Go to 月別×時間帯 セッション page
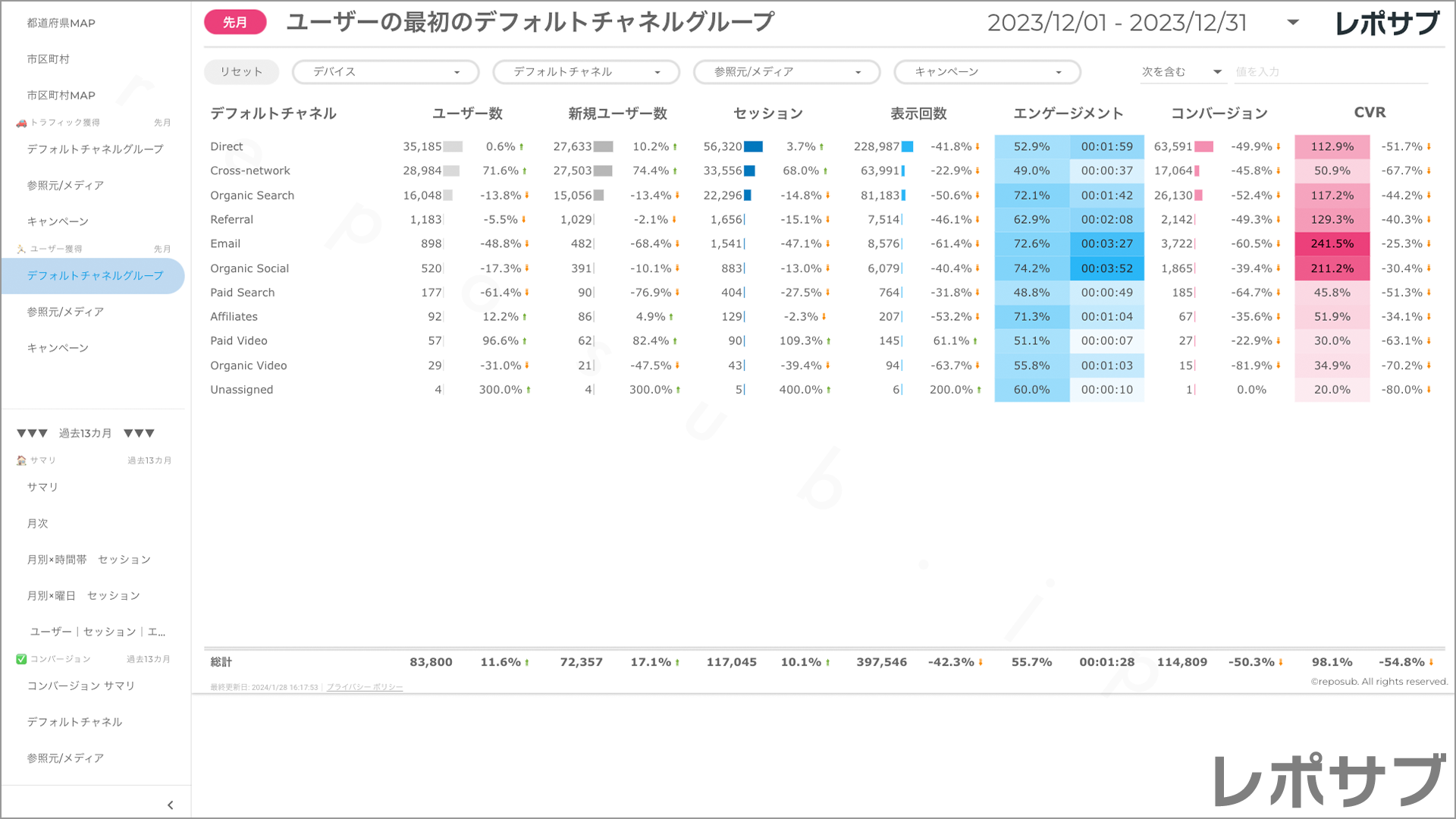Image resolution: width=1456 pixels, height=819 pixels. pyautogui.click(x=89, y=560)
